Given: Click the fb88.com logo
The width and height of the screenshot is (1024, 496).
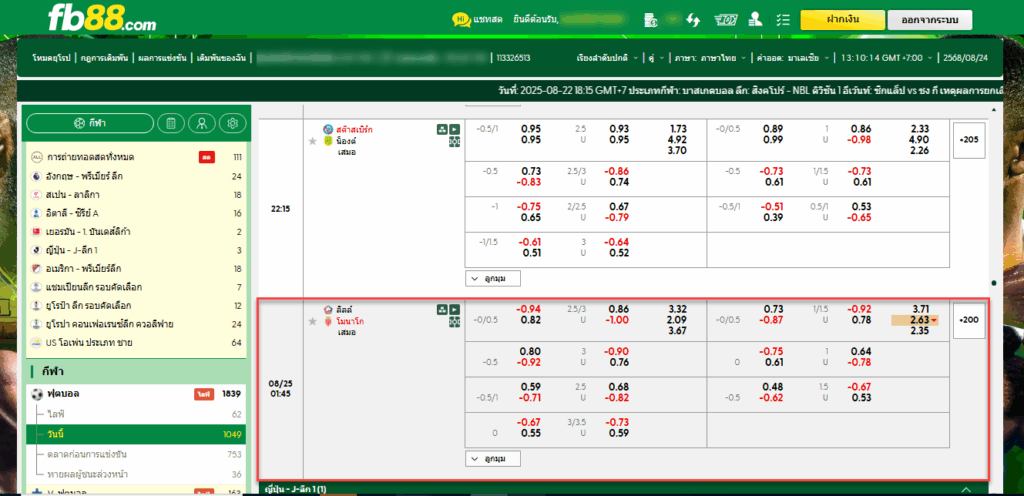Looking at the screenshot, I should click(x=102, y=19).
